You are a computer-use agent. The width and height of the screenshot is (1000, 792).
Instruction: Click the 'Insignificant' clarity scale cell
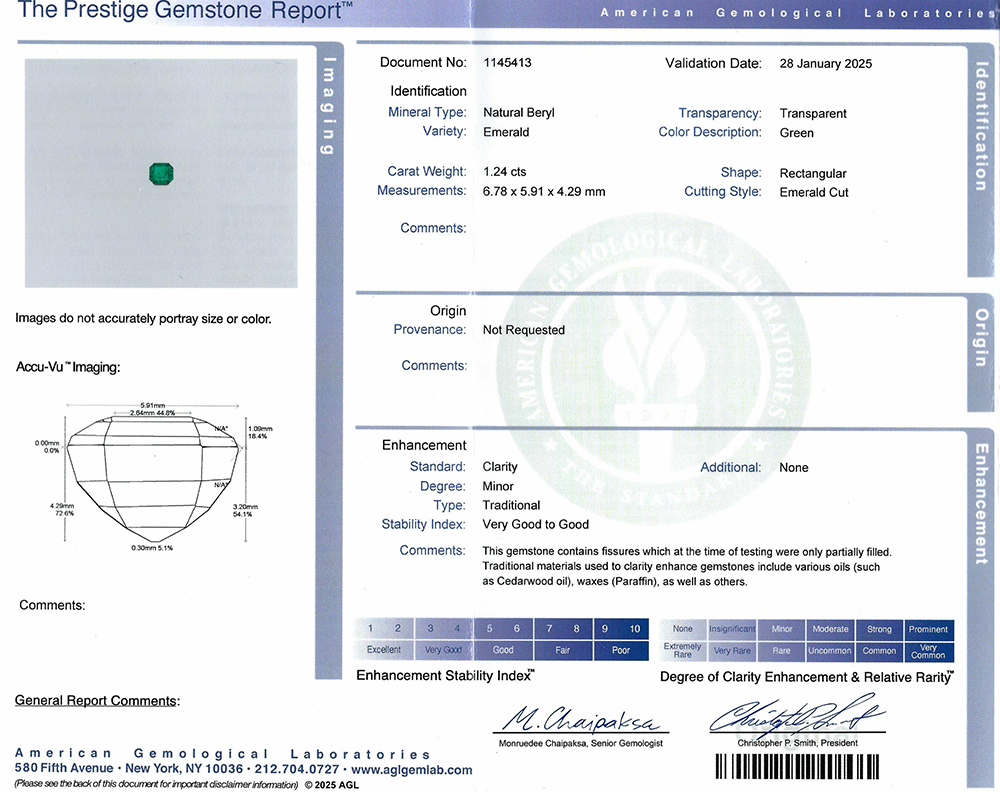click(x=732, y=629)
